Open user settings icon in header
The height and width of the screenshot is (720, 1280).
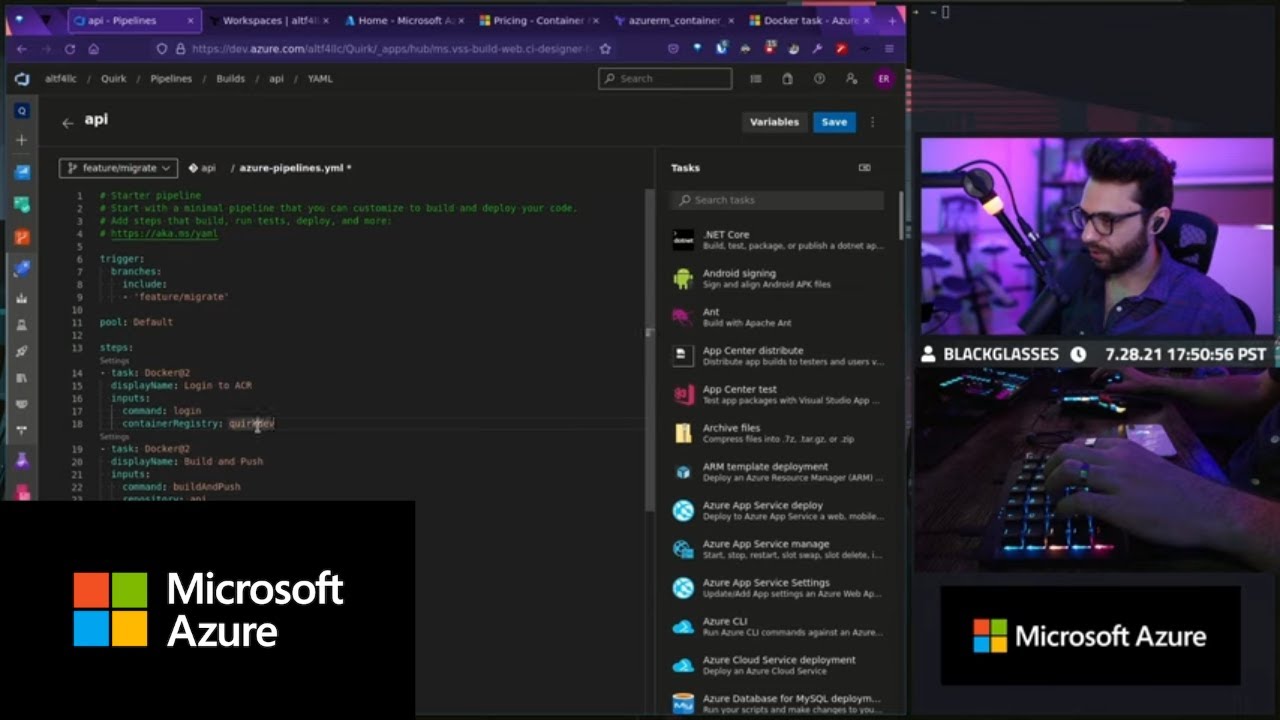pos(851,79)
